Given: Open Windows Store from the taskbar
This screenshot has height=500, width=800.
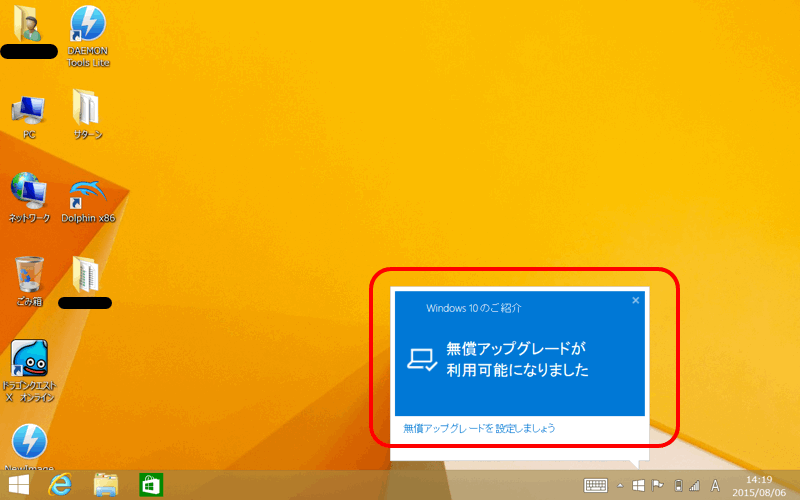Looking at the screenshot, I should click(151, 485).
